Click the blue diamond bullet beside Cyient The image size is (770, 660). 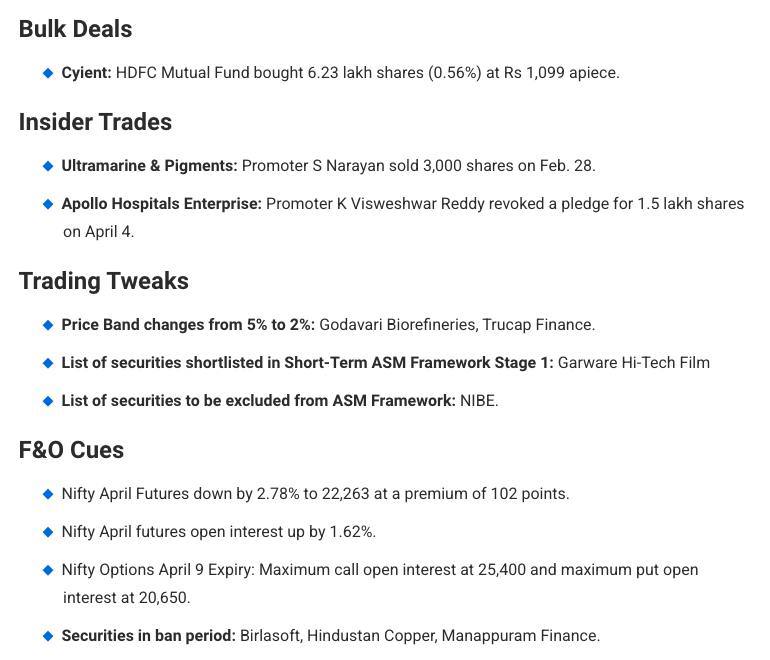(x=48, y=73)
